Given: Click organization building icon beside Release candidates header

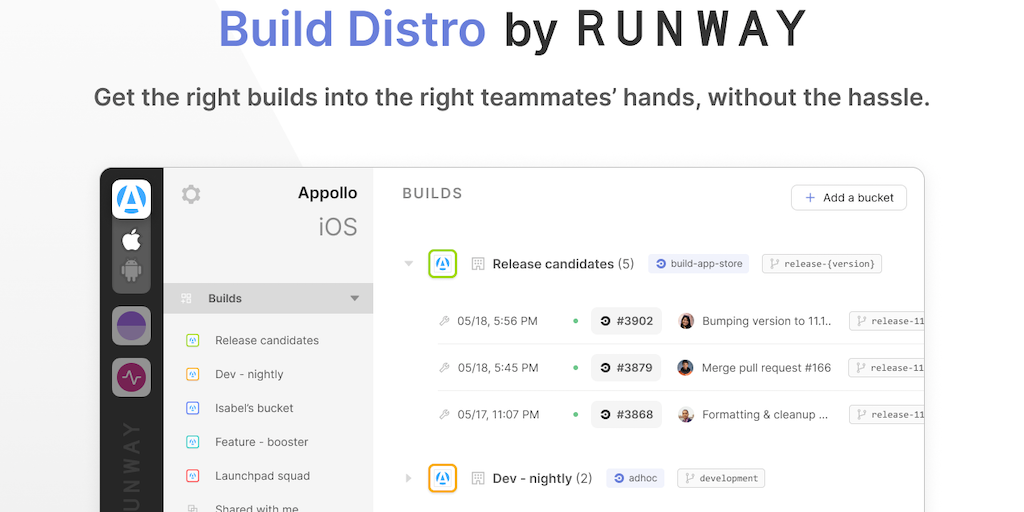Looking at the screenshot, I should (x=478, y=264).
